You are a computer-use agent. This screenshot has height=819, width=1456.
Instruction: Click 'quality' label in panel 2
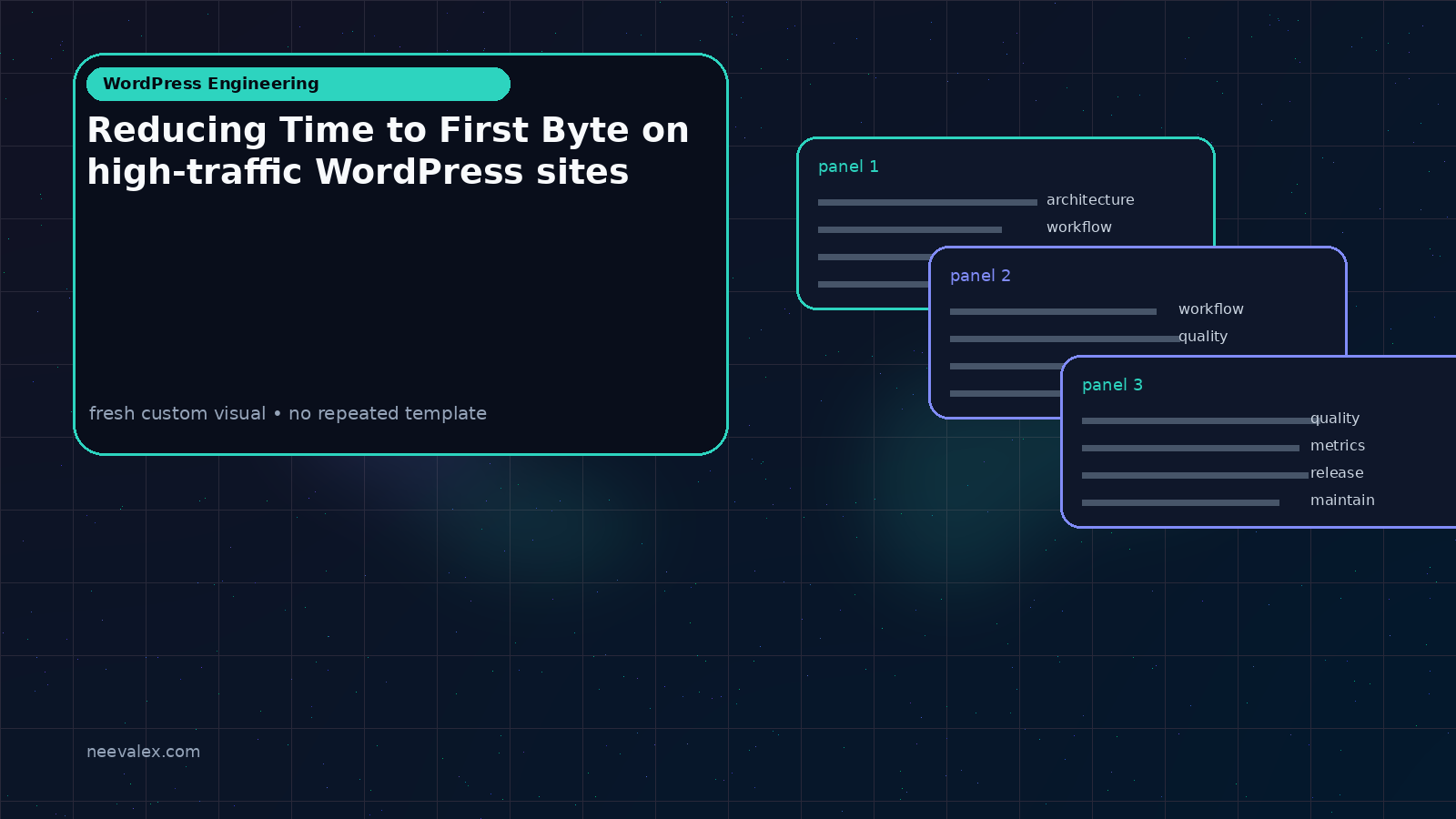point(1203,337)
